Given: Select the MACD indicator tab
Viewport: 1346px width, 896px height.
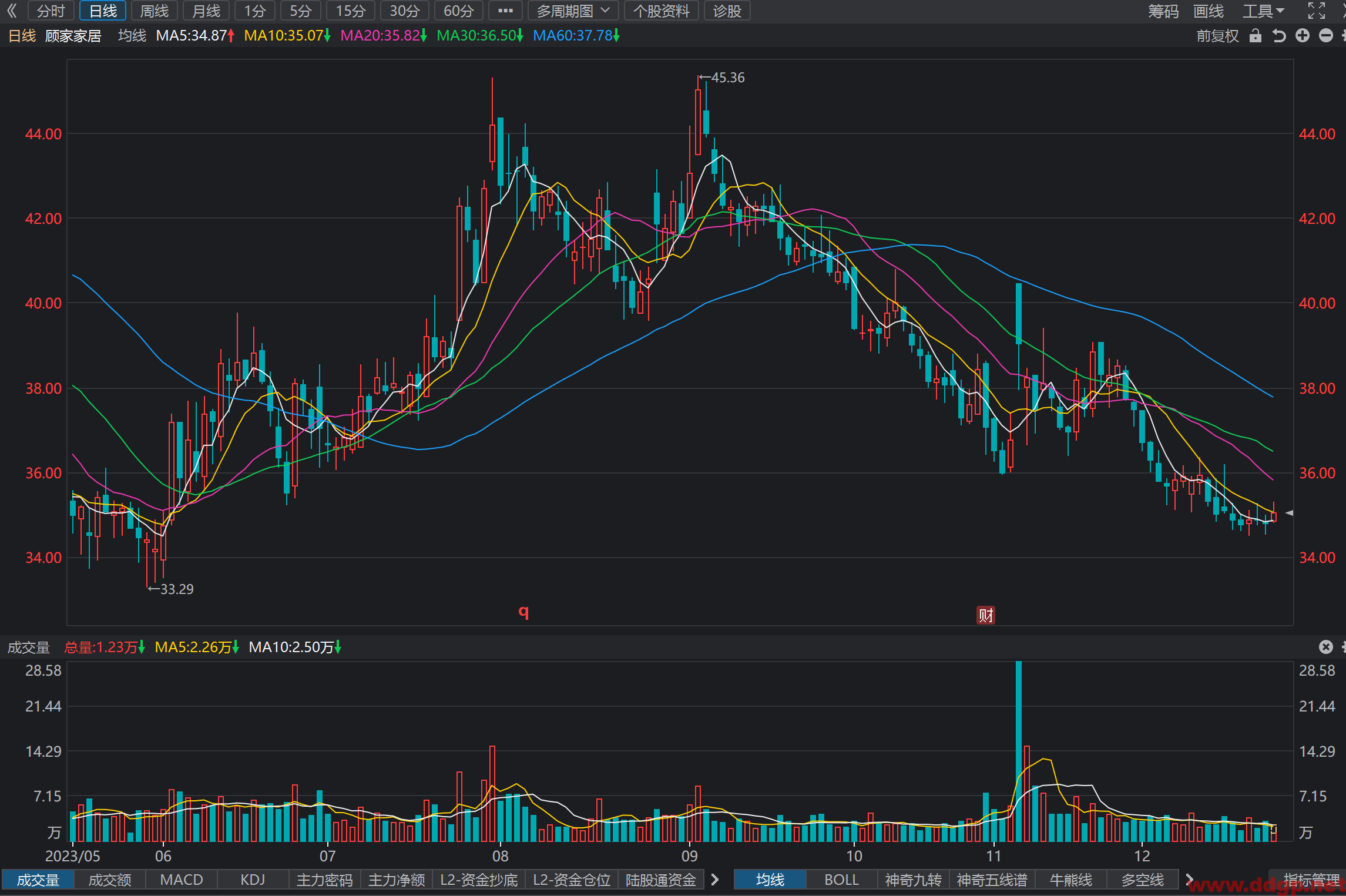Looking at the screenshot, I should pos(182,880).
